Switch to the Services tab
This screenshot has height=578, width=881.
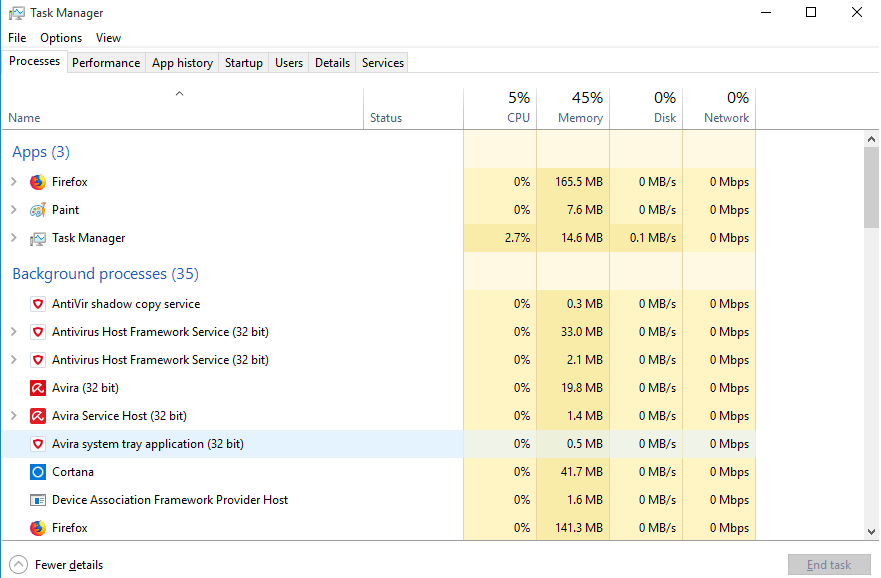(x=383, y=63)
